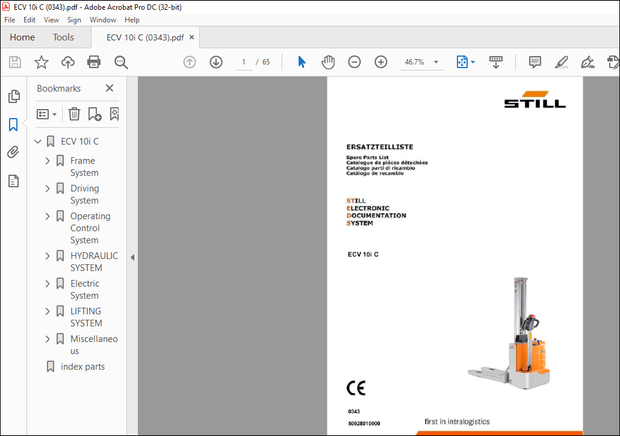Expand the HYDRAULIC SYSTEM bookmark
Image resolution: width=620 pixels, height=436 pixels.
pyautogui.click(x=47, y=256)
